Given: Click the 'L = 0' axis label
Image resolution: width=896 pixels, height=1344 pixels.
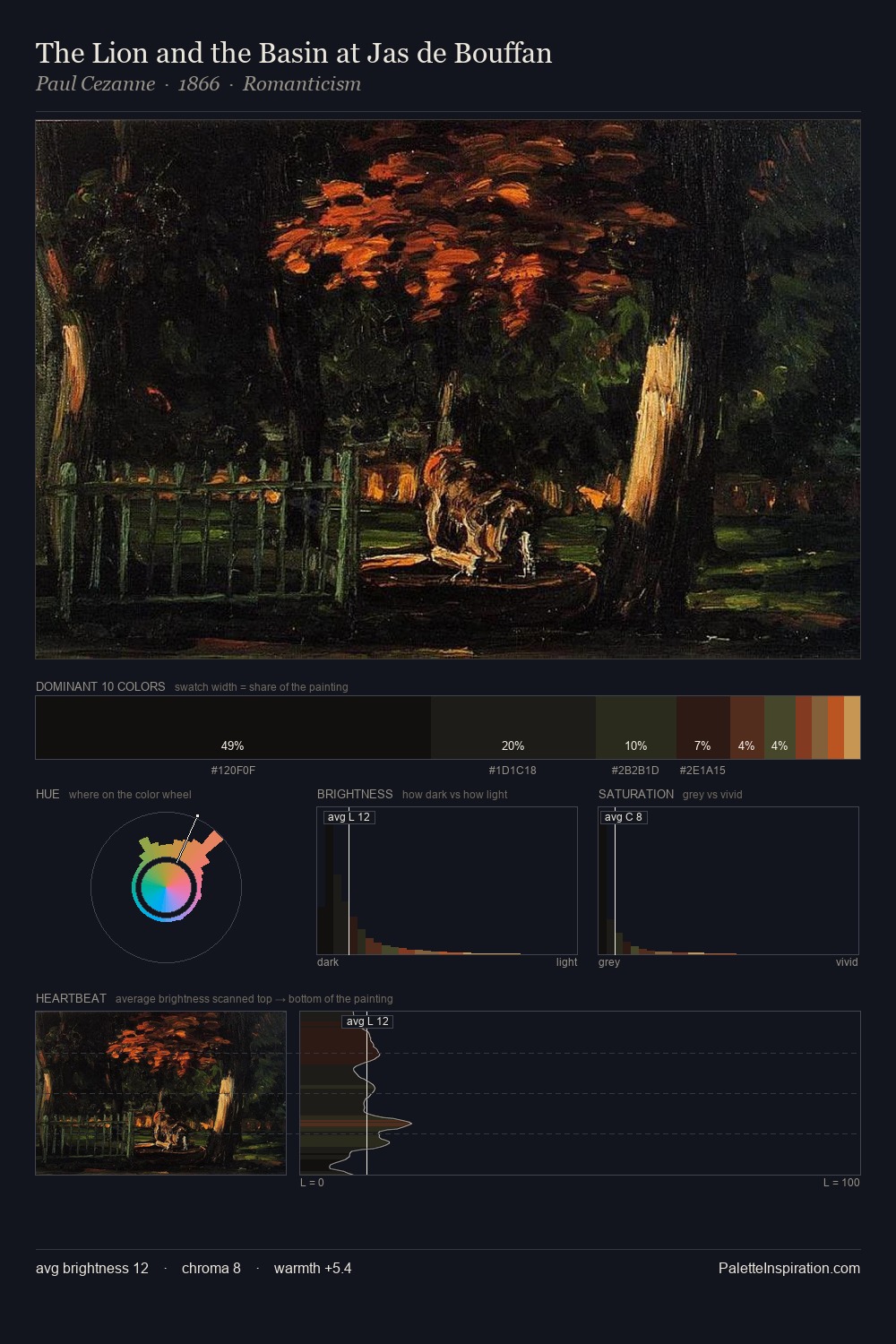Looking at the screenshot, I should [312, 1183].
